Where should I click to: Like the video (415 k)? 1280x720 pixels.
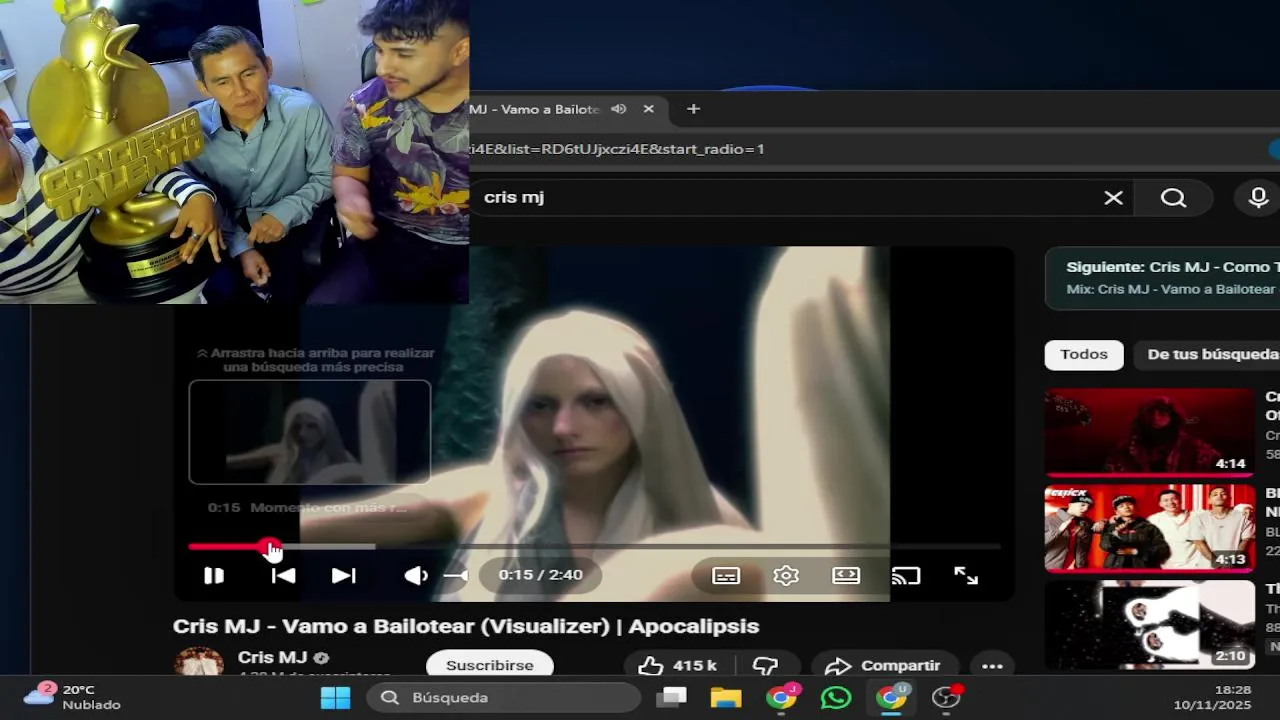click(678, 666)
